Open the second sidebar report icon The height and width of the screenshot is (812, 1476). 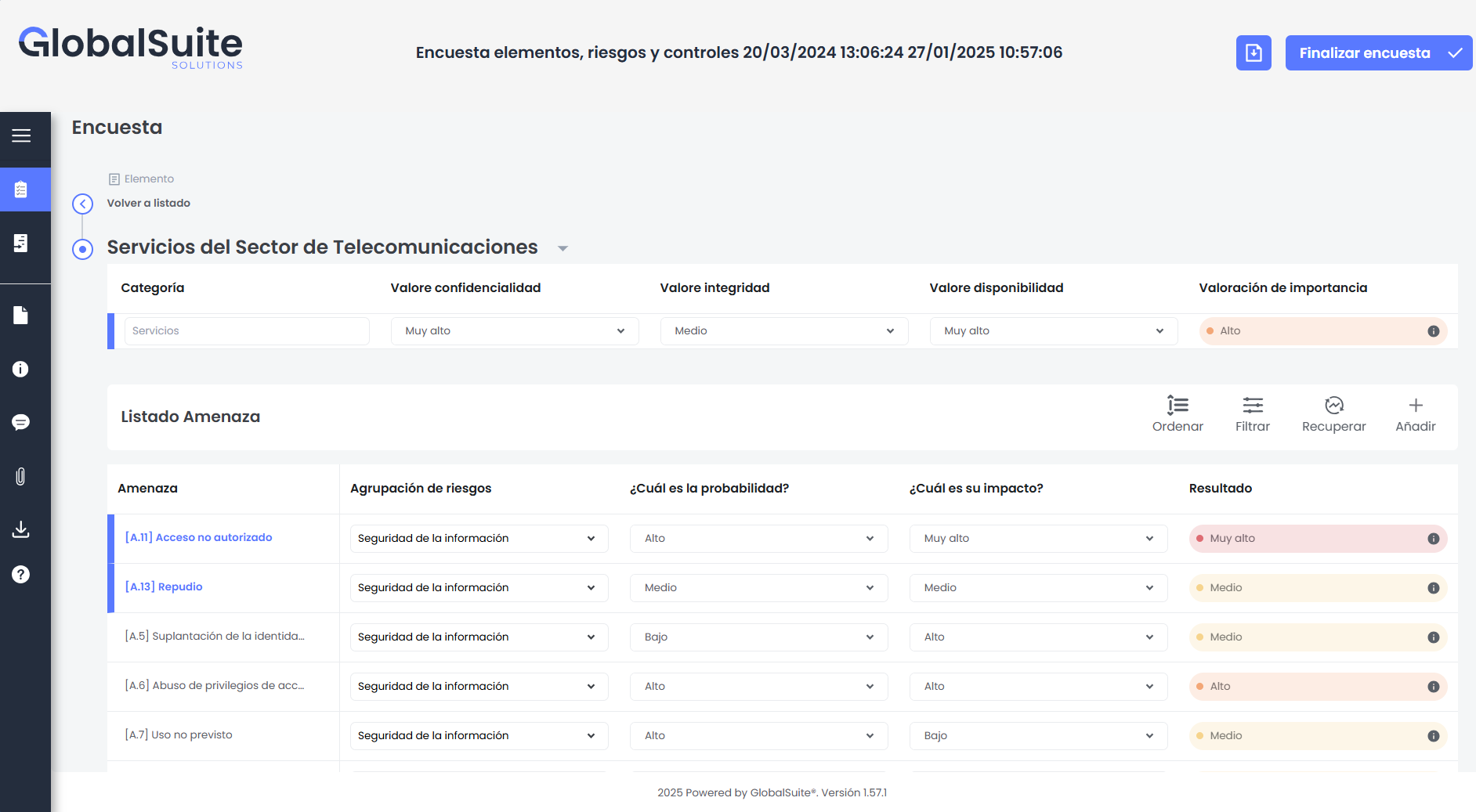[x=21, y=243]
